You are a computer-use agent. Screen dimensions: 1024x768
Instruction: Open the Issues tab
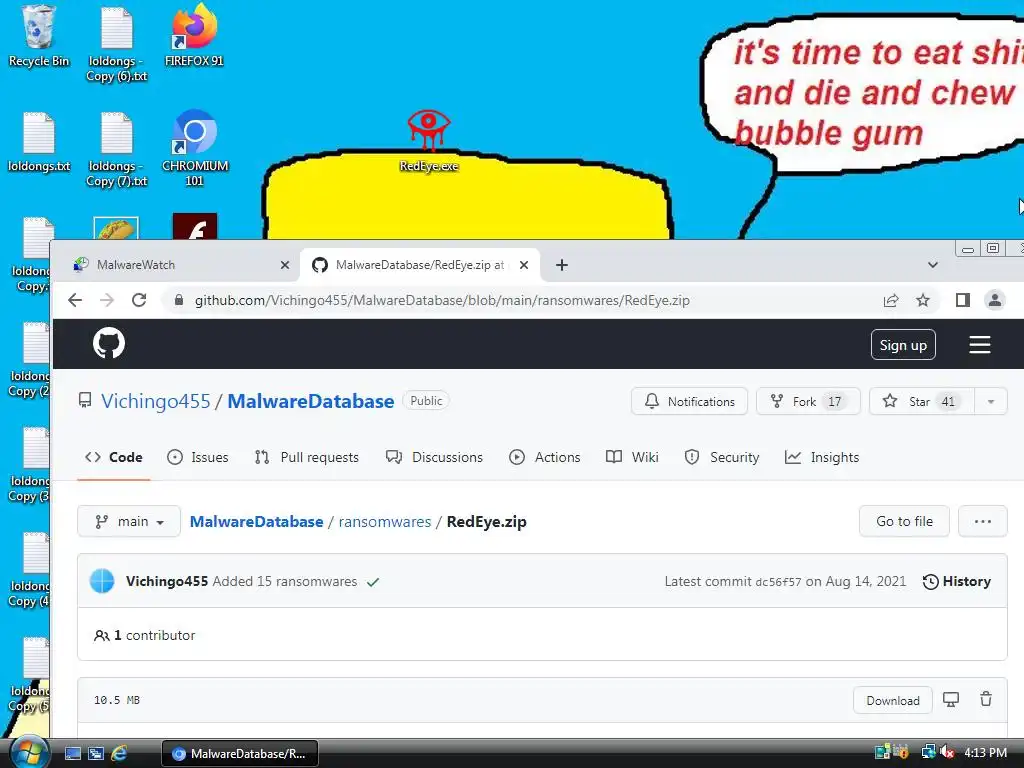(x=198, y=457)
